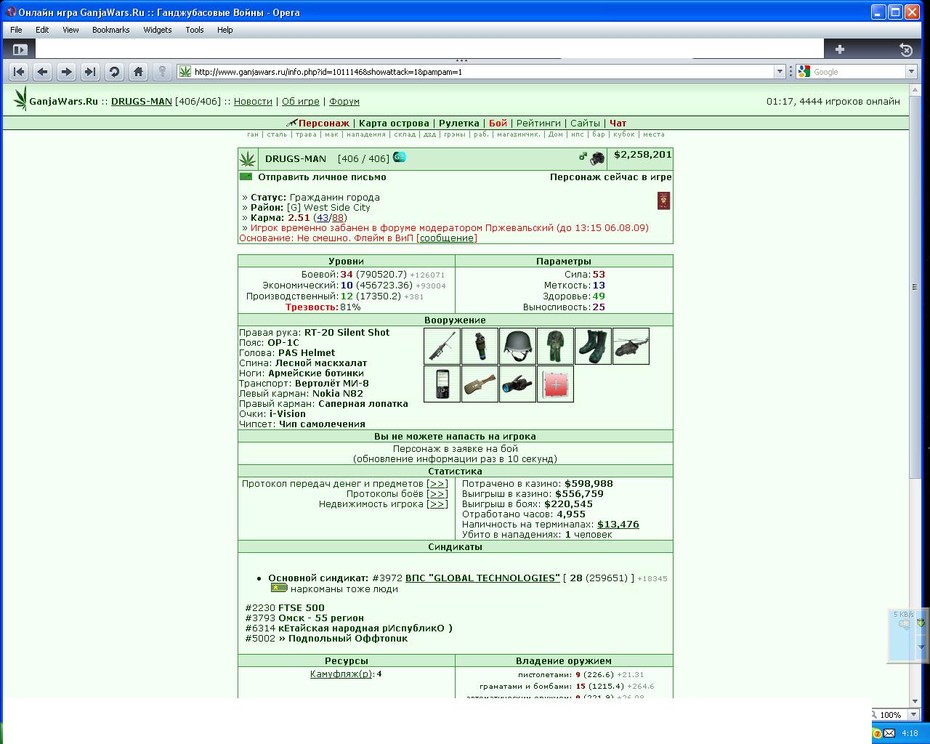Go back with the Back arrow
Screen dimensions: 930x744
42,72
